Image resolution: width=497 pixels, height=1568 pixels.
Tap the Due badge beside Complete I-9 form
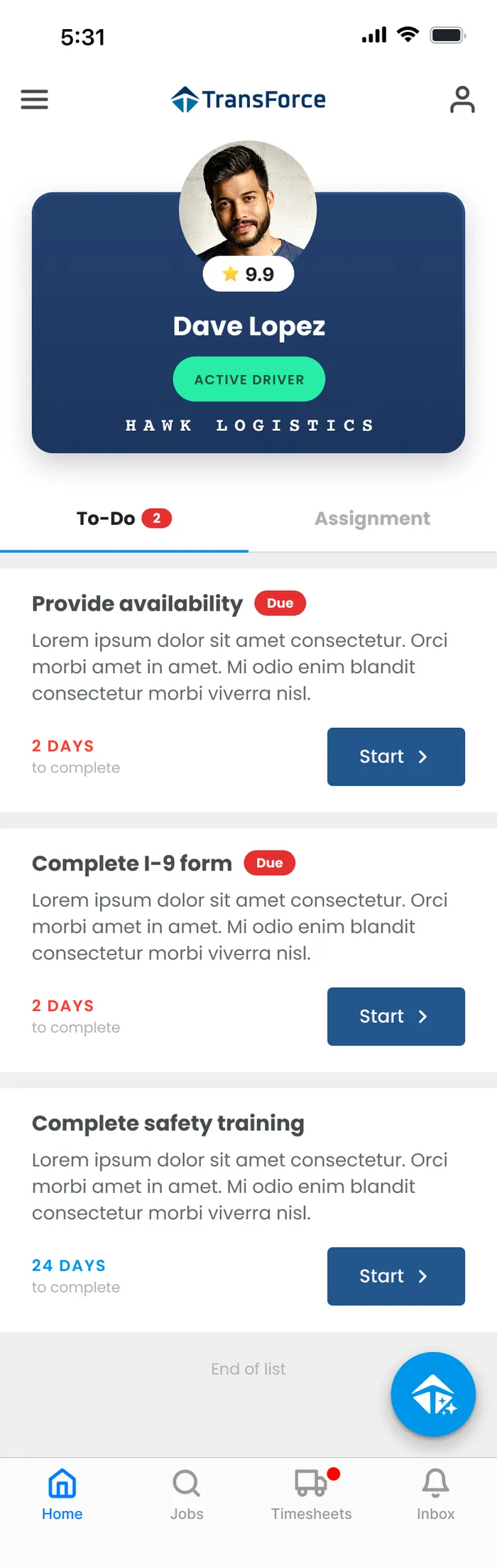coord(270,863)
